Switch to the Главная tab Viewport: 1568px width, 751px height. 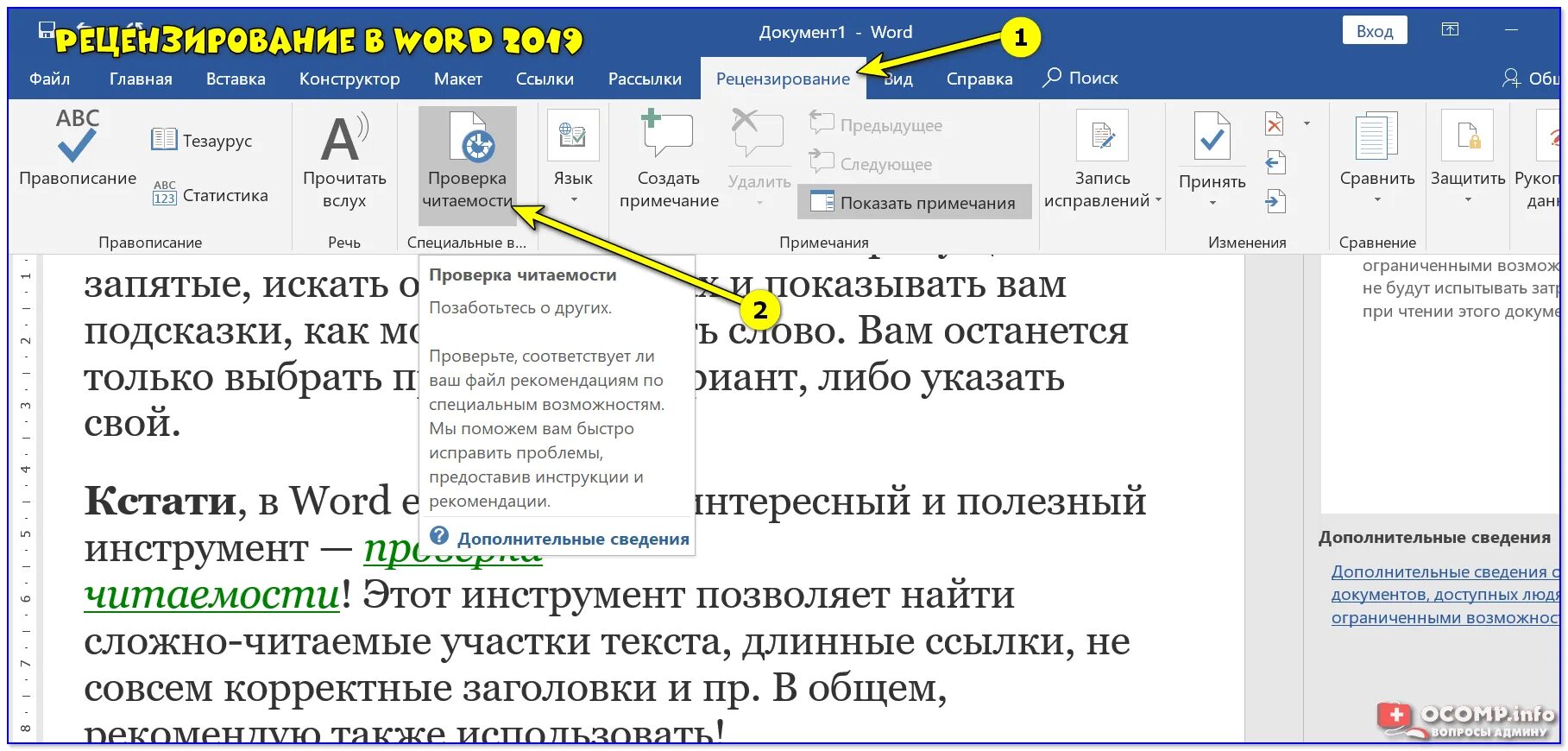click(x=141, y=79)
